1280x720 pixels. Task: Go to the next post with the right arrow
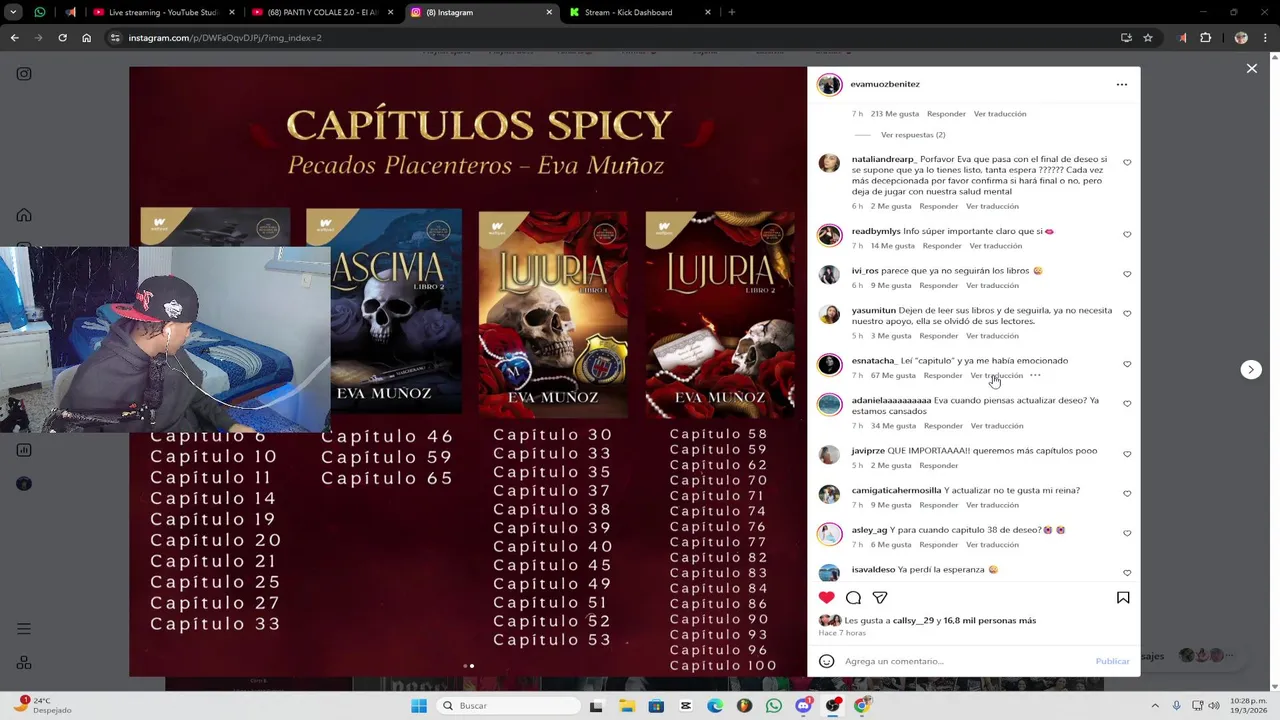(1250, 370)
